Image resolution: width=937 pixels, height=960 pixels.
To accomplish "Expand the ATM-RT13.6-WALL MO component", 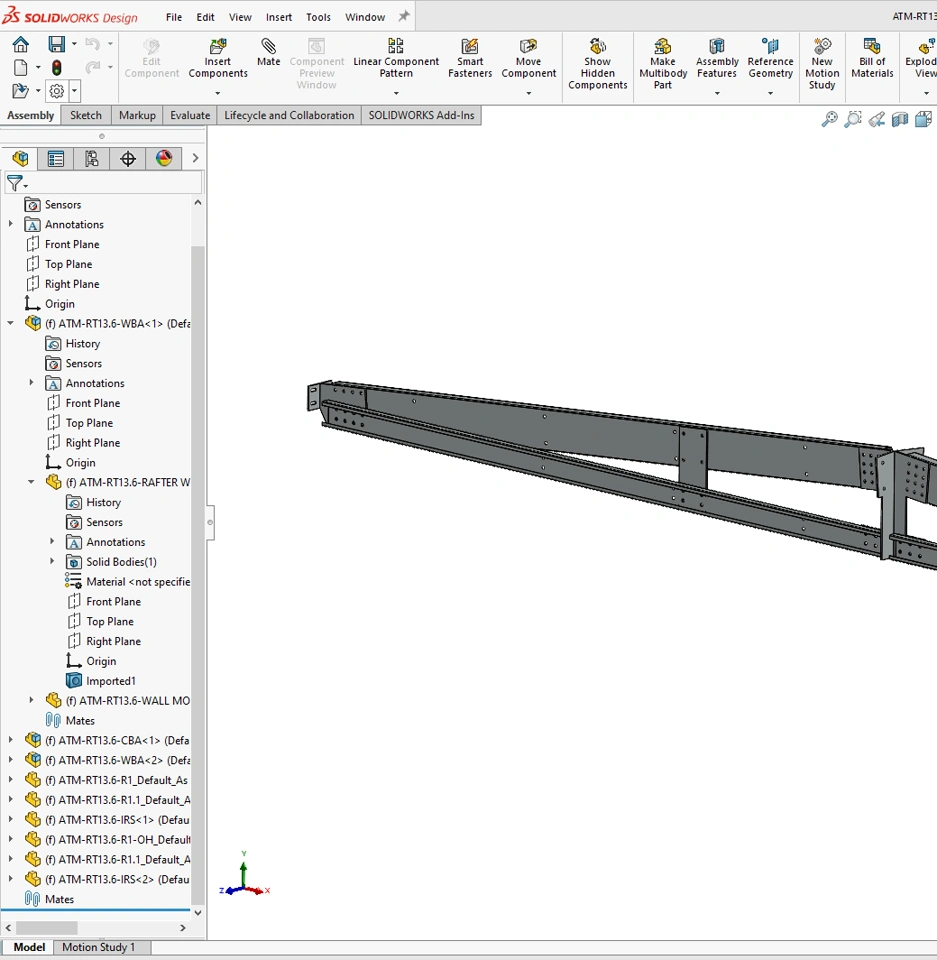I will click(31, 700).
